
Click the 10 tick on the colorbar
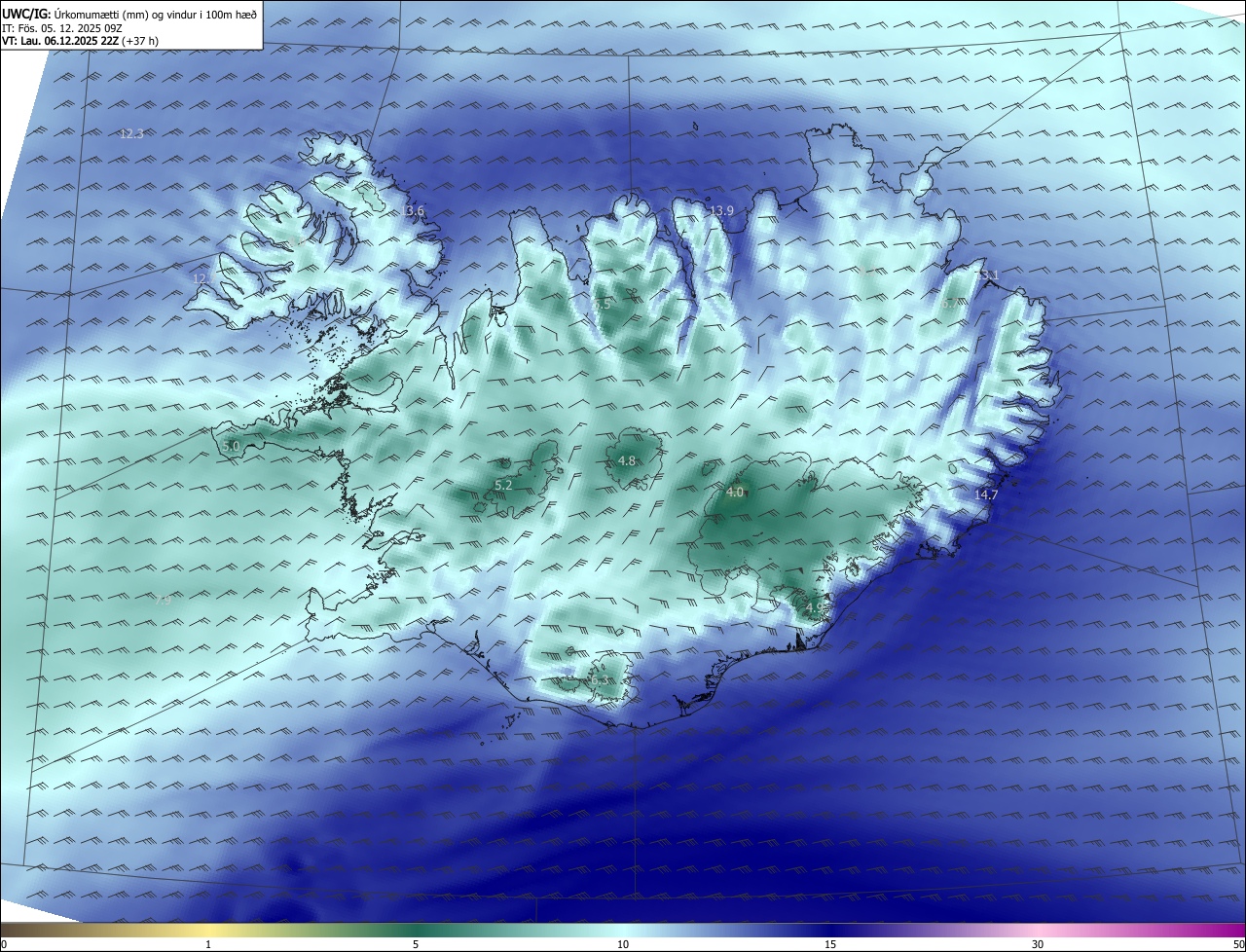(623, 944)
